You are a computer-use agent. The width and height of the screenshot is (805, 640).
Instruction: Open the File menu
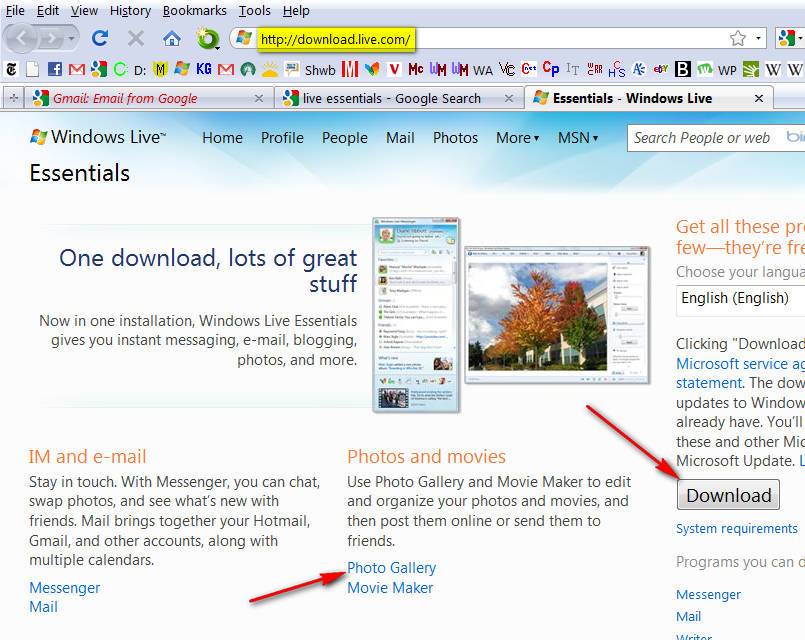tap(15, 10)
